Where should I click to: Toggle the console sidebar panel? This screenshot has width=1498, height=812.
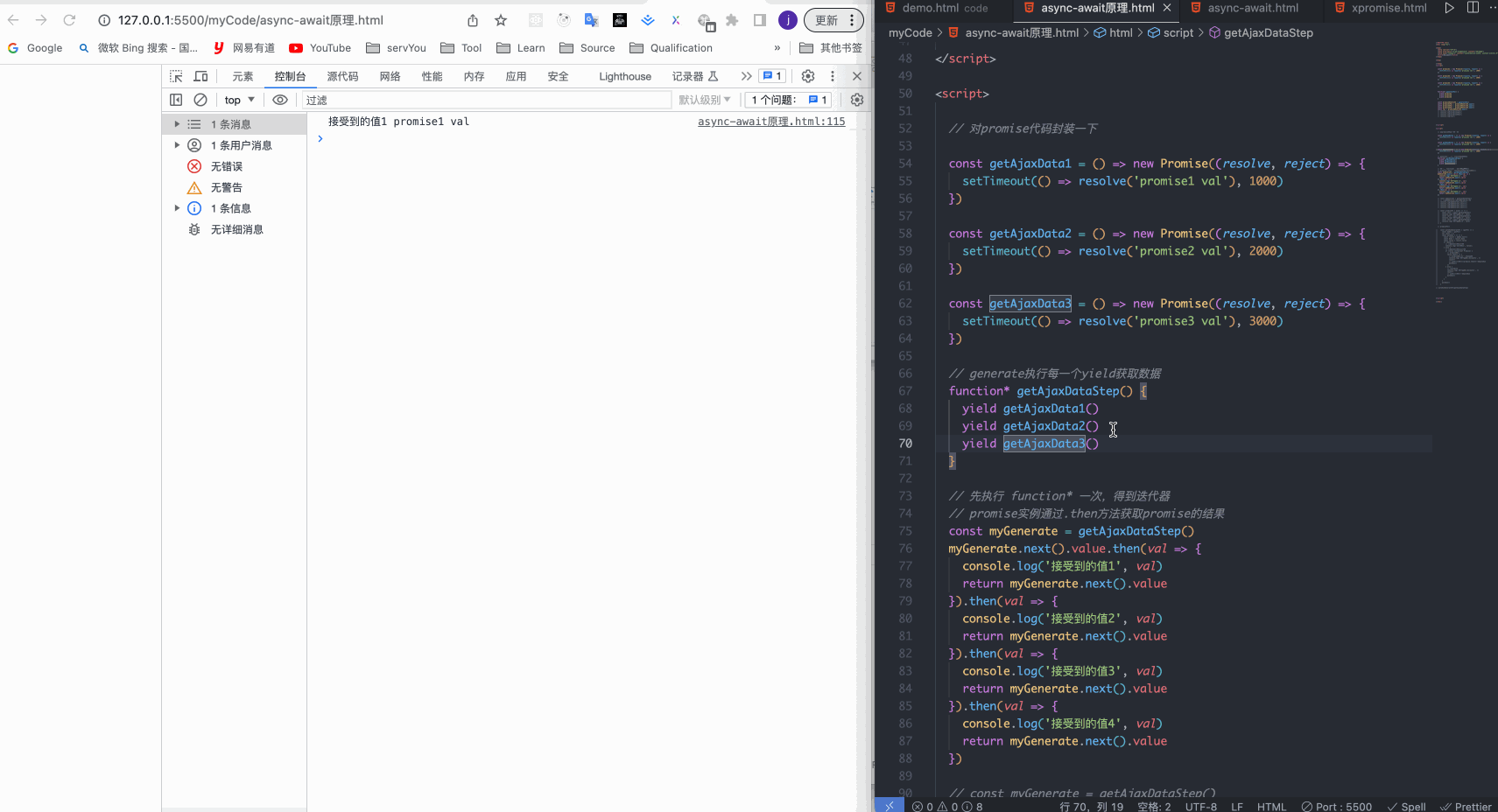[176, 100]
